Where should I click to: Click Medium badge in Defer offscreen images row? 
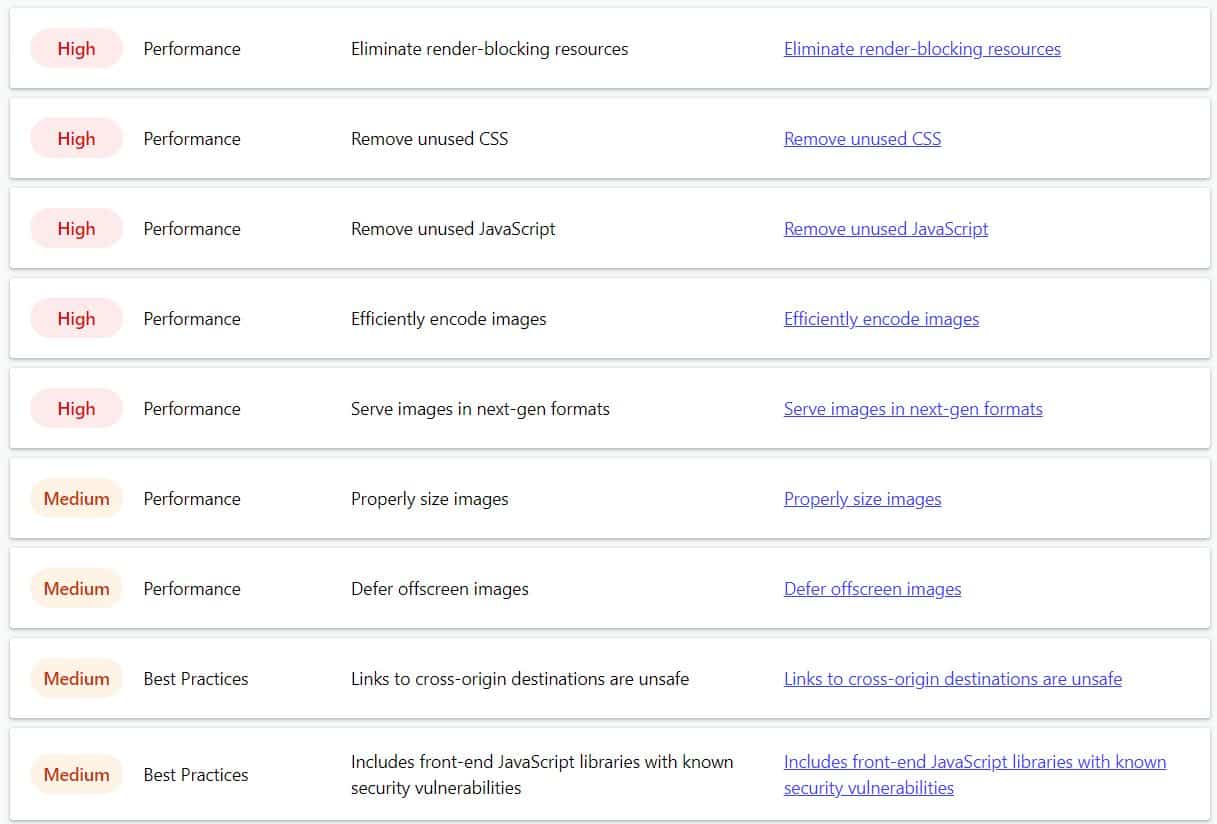pyautogui.click(x=76, y=589)
